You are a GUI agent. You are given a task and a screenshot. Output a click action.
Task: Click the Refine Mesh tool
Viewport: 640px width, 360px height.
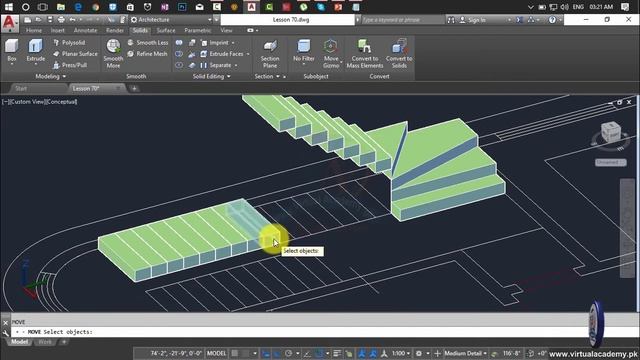147,54
